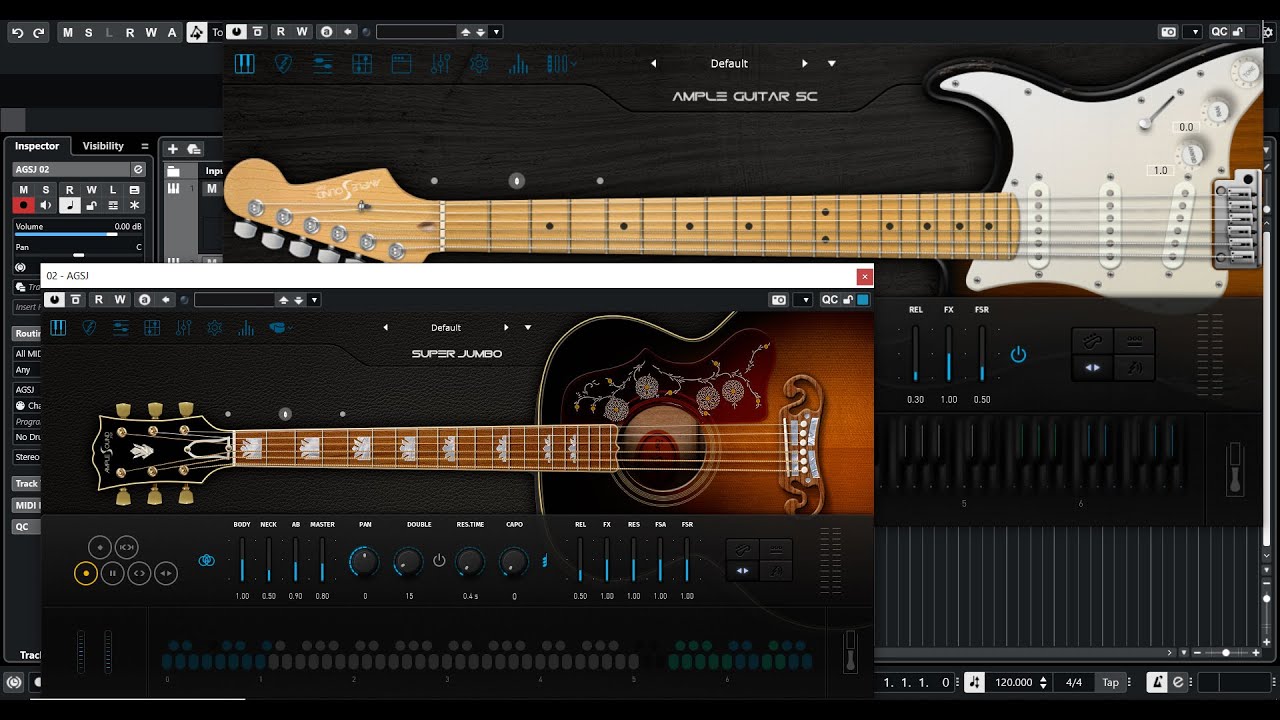1280x720 pixels.
Task: Click the Super Jumbo record button with the yellow ring
Action: coord(86,573)
